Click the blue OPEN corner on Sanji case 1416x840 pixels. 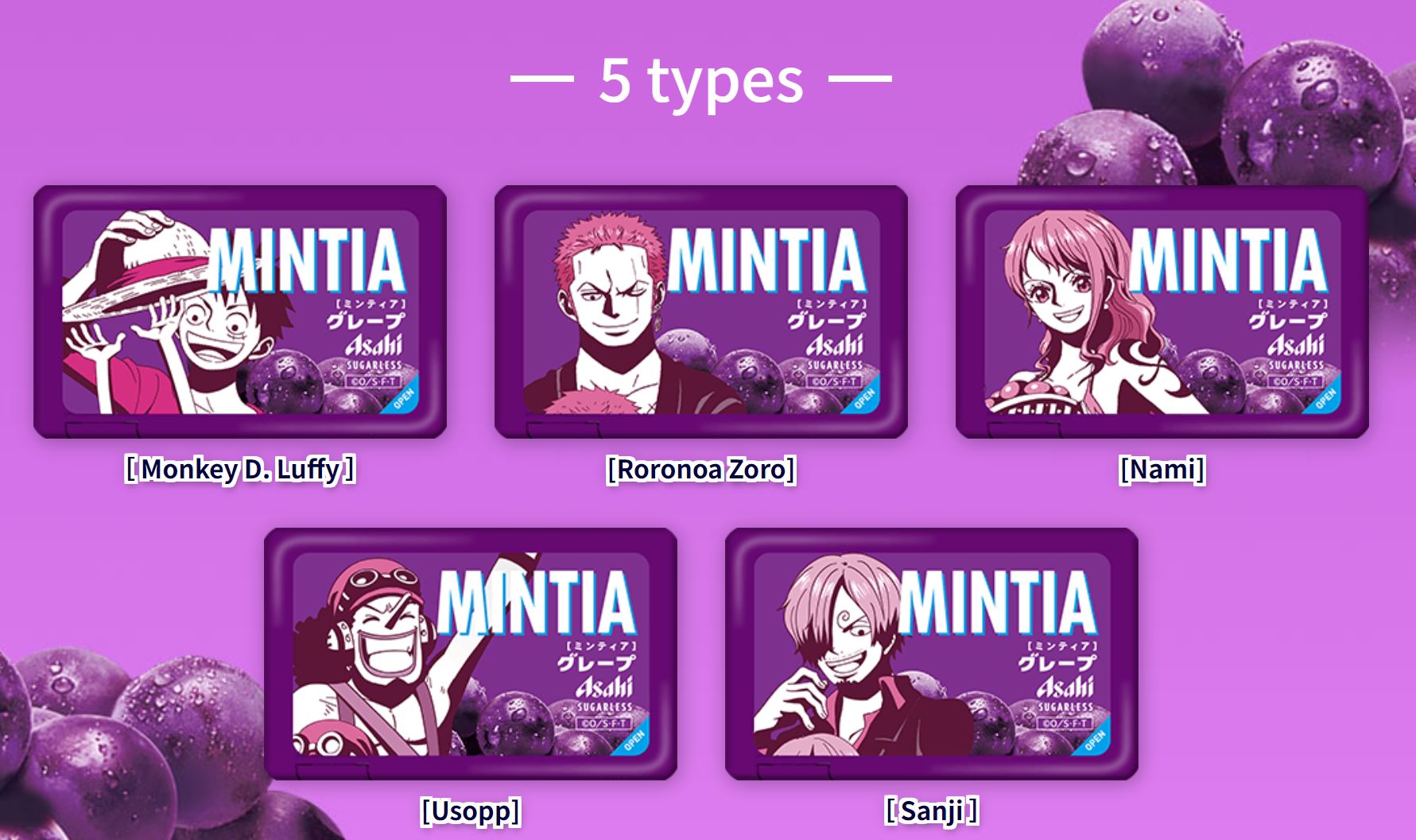[1096, 741]
